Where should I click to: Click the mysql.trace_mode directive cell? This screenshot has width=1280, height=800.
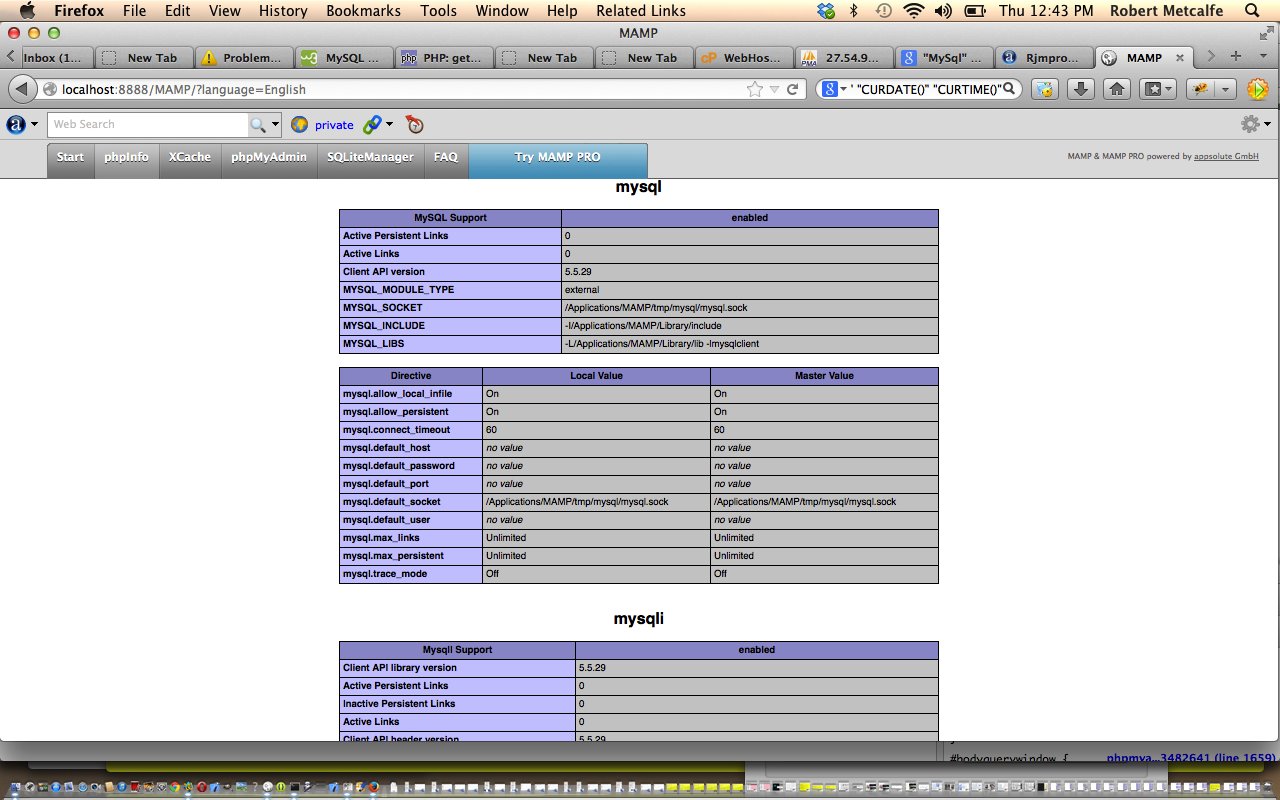[x=411, y=574]
